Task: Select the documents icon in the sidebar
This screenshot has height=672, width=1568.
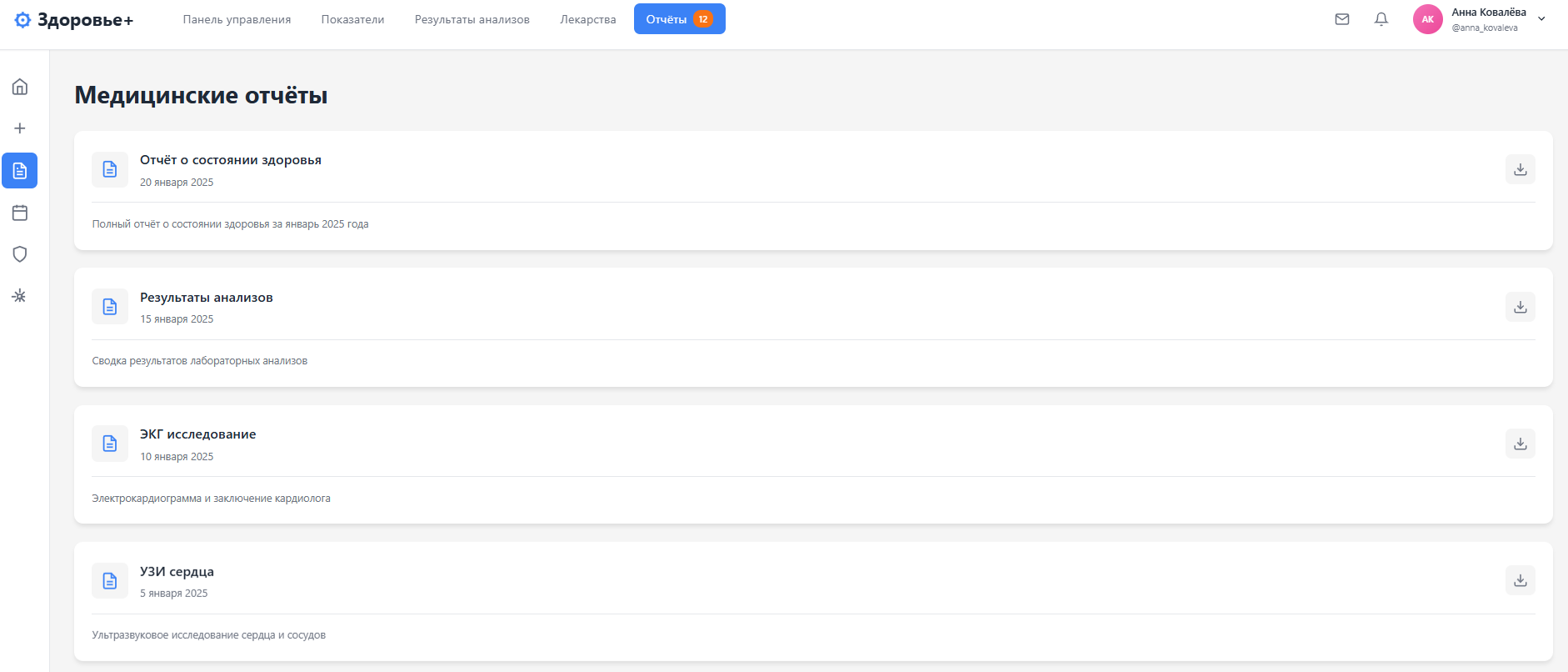Action: pos(20,170)
